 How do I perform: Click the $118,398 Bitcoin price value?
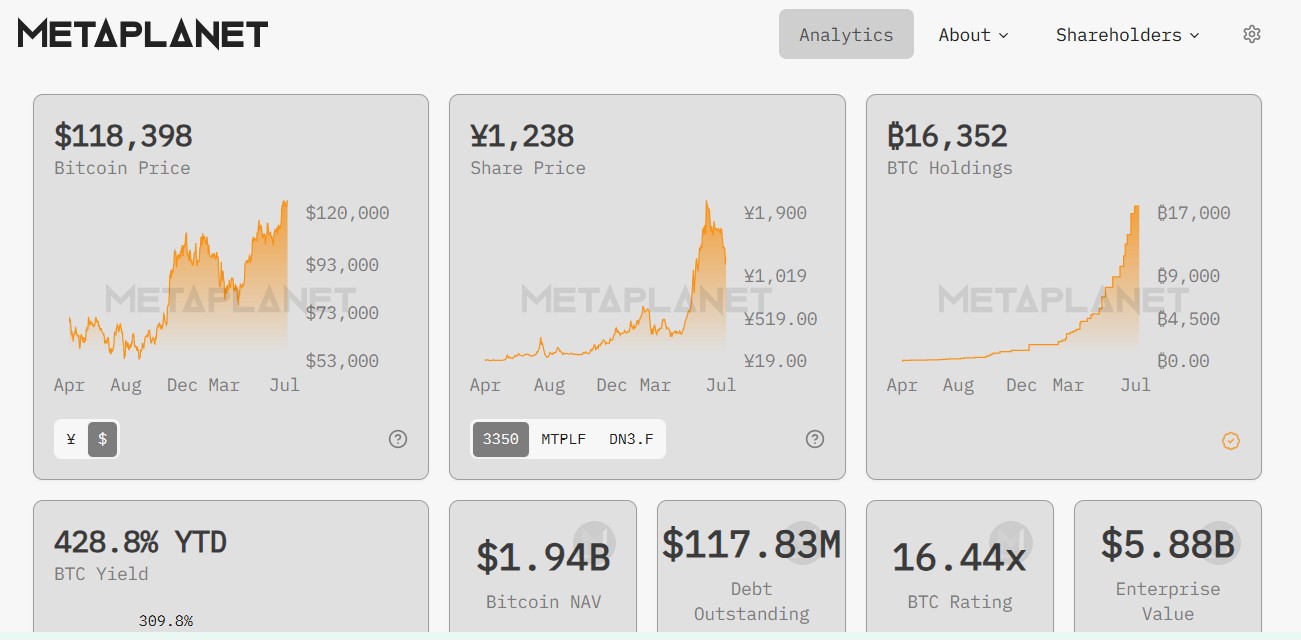[x=123, y=135]
